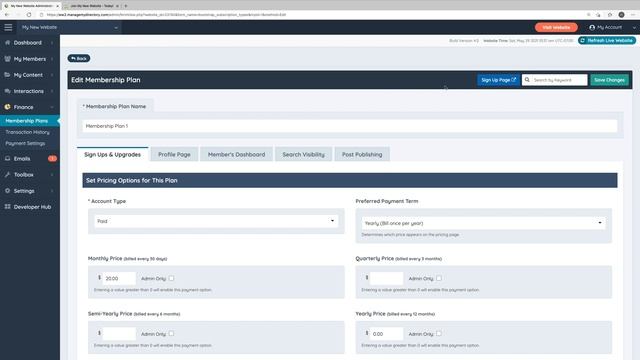Click the Dashboard home icon
This screenshot has height=360, width=640.
[7, 42]
